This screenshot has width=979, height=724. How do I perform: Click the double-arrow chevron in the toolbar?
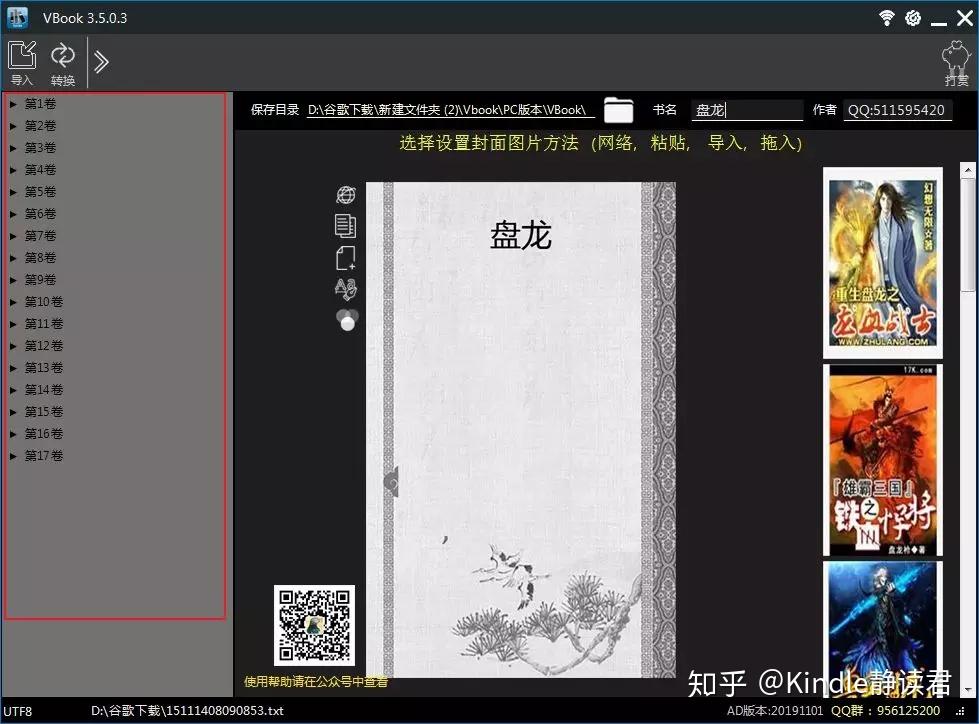point(99,60)
